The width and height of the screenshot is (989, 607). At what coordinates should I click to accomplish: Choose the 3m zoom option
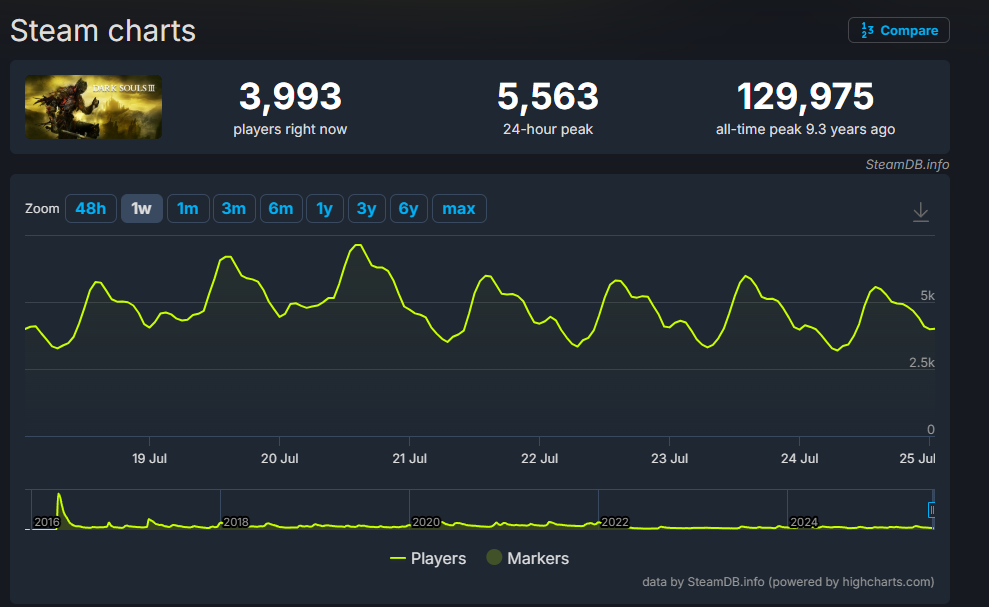(x=233, y=208)
